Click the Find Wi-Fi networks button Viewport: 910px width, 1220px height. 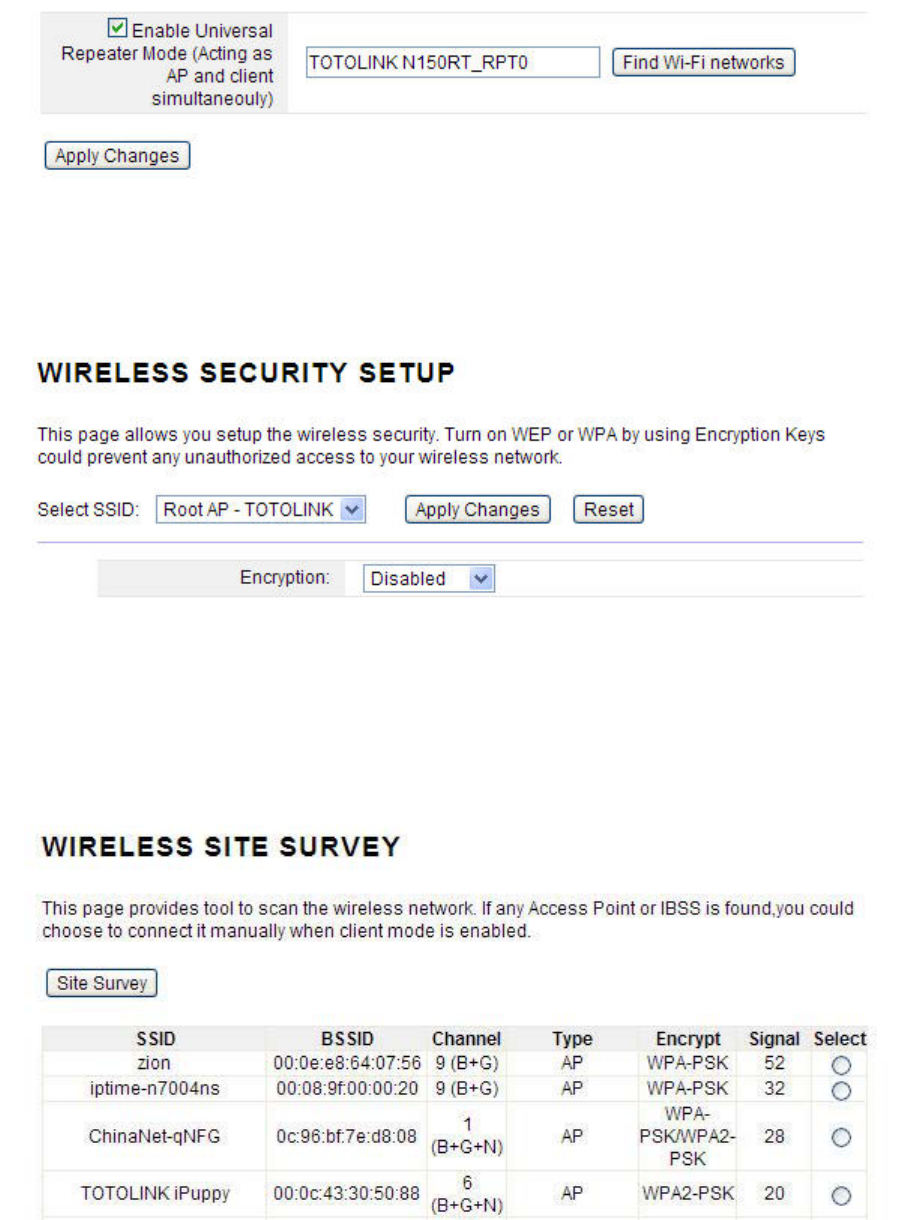pos(703,62)
